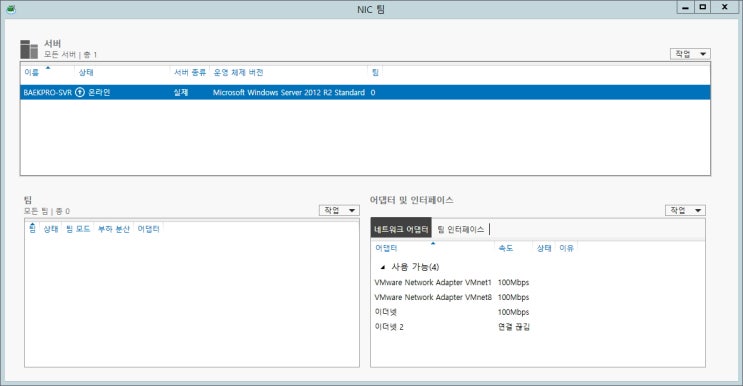Viewport: 743px width, 386px height.
Task: Click the NIC Teaming app icon in title bar
Action: pos(10,9)
